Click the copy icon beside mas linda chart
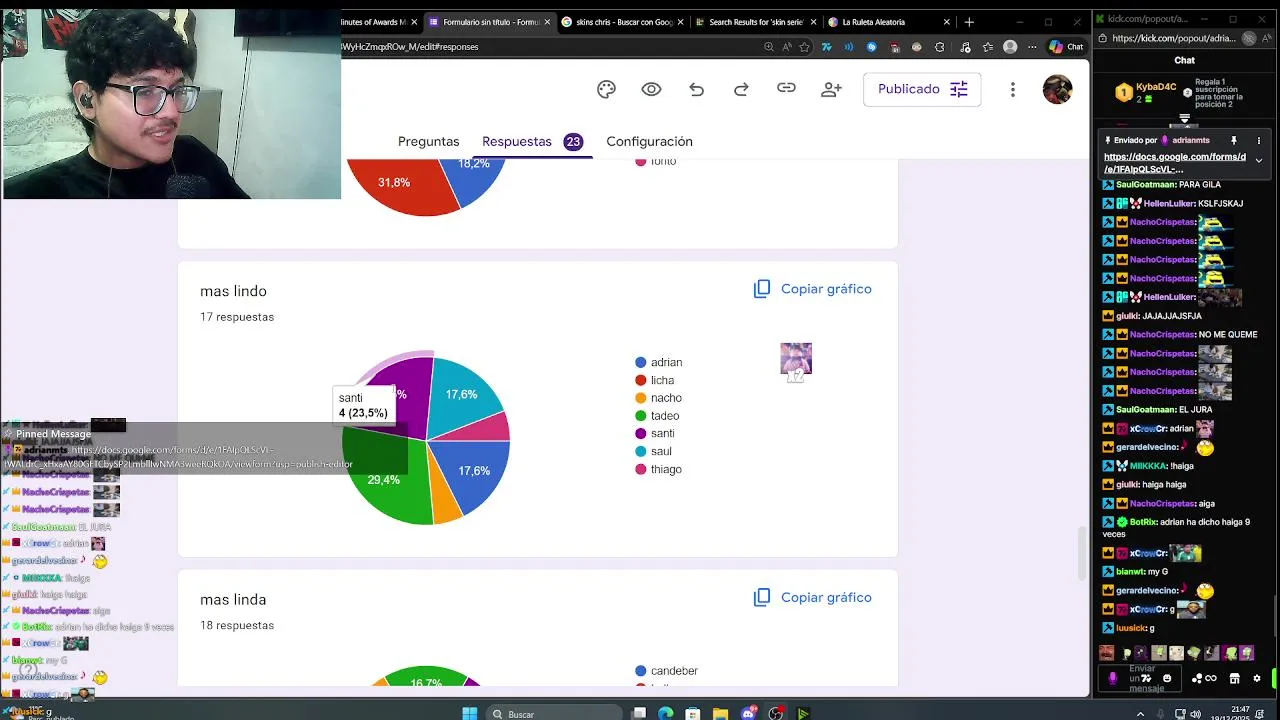 point(762,597)
